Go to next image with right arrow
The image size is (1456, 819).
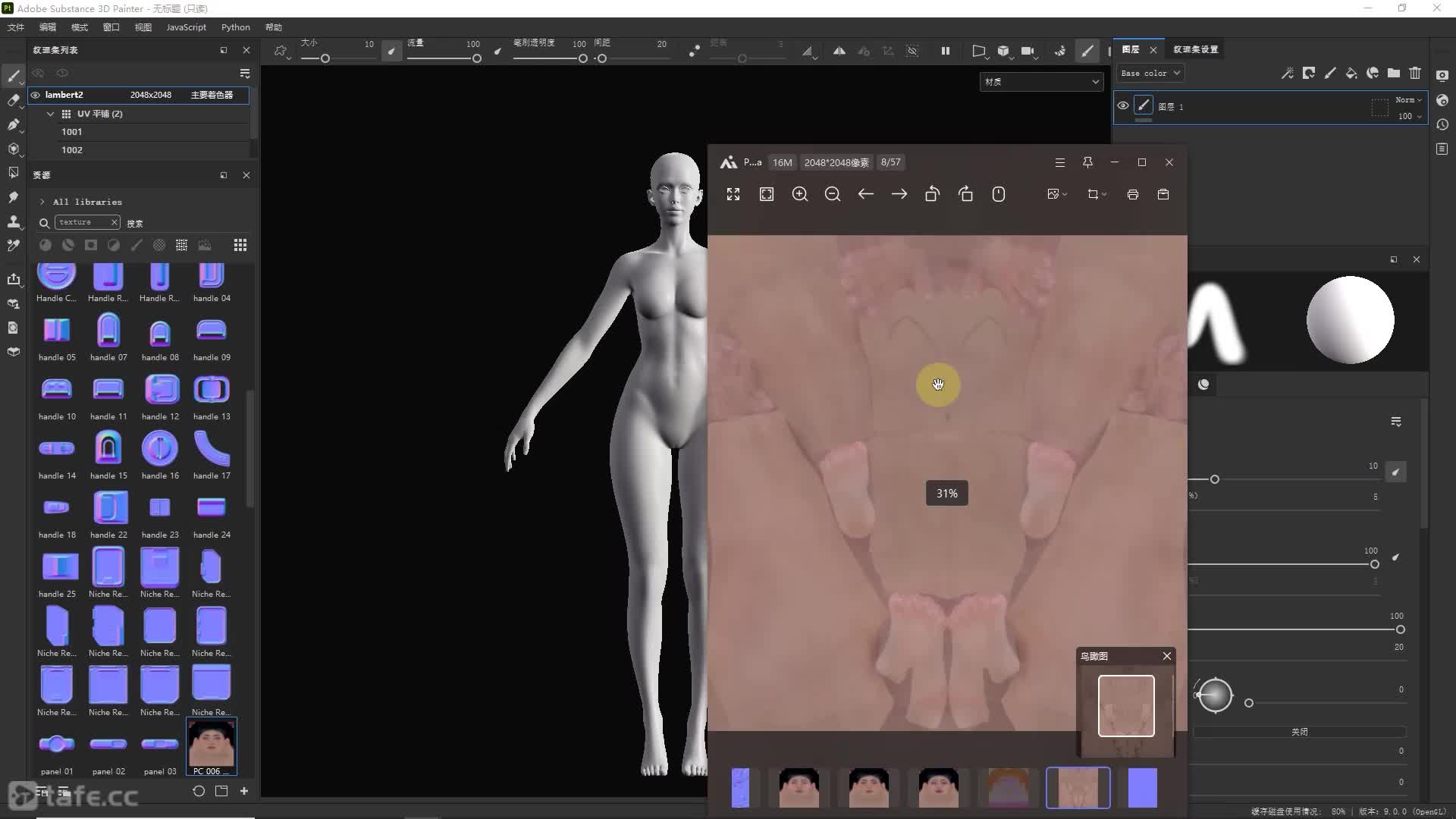(899, 195)
